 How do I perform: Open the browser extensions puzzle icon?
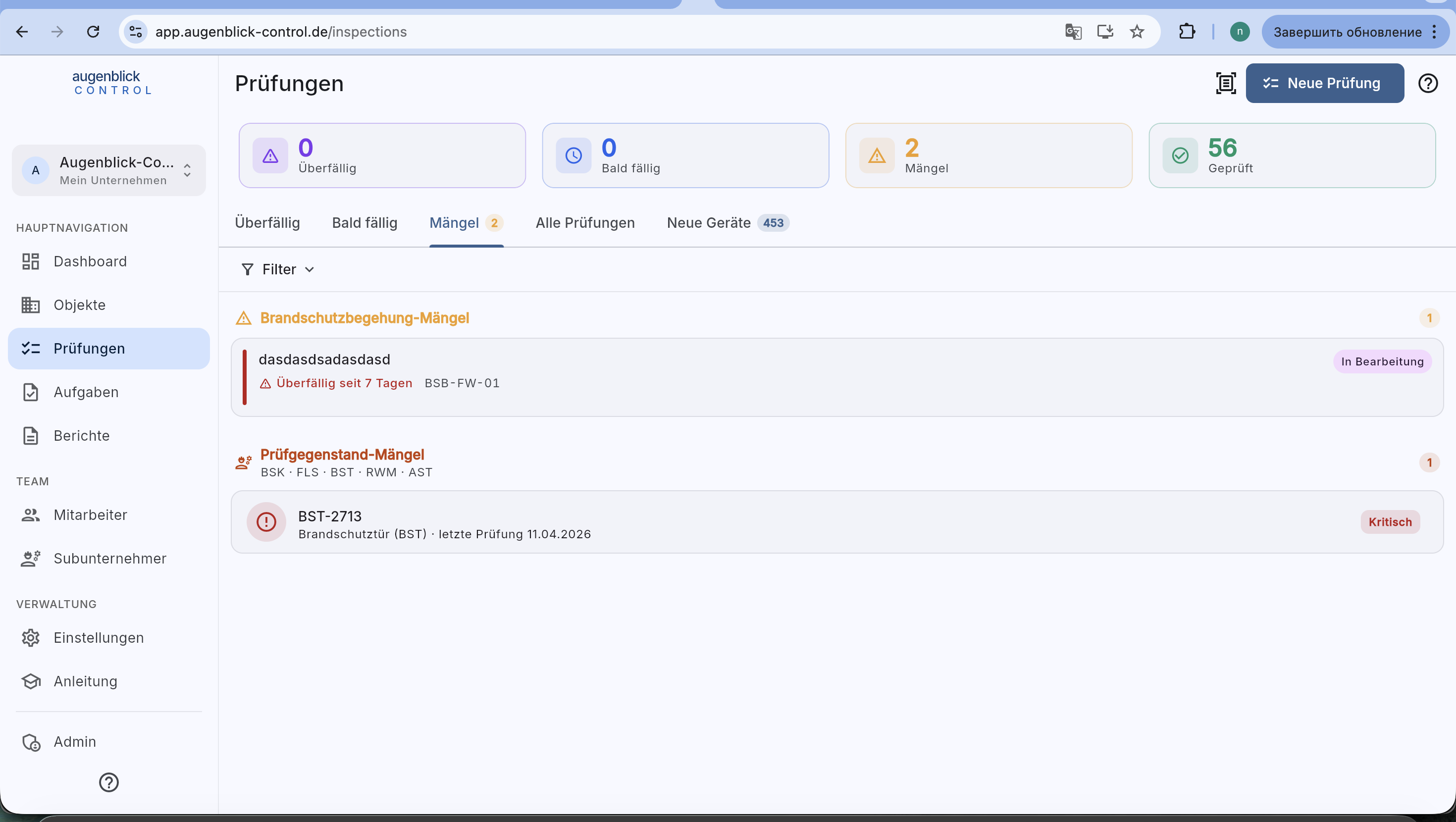(x=1187, y=32)
